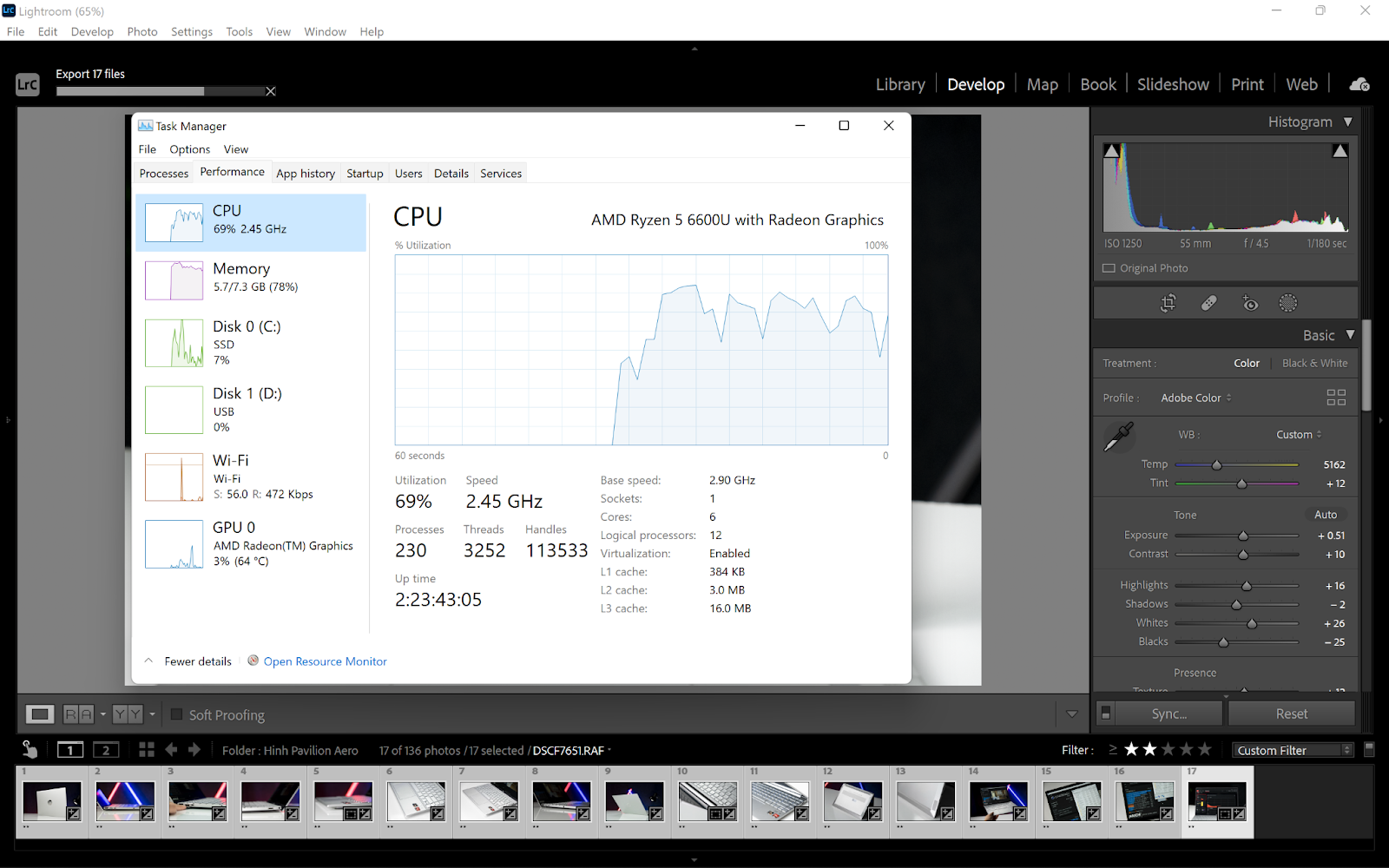Image resolution: width=1389 pixels, height=868 pixels.
Task: Open second window display 2
Action: click(106, 750)
